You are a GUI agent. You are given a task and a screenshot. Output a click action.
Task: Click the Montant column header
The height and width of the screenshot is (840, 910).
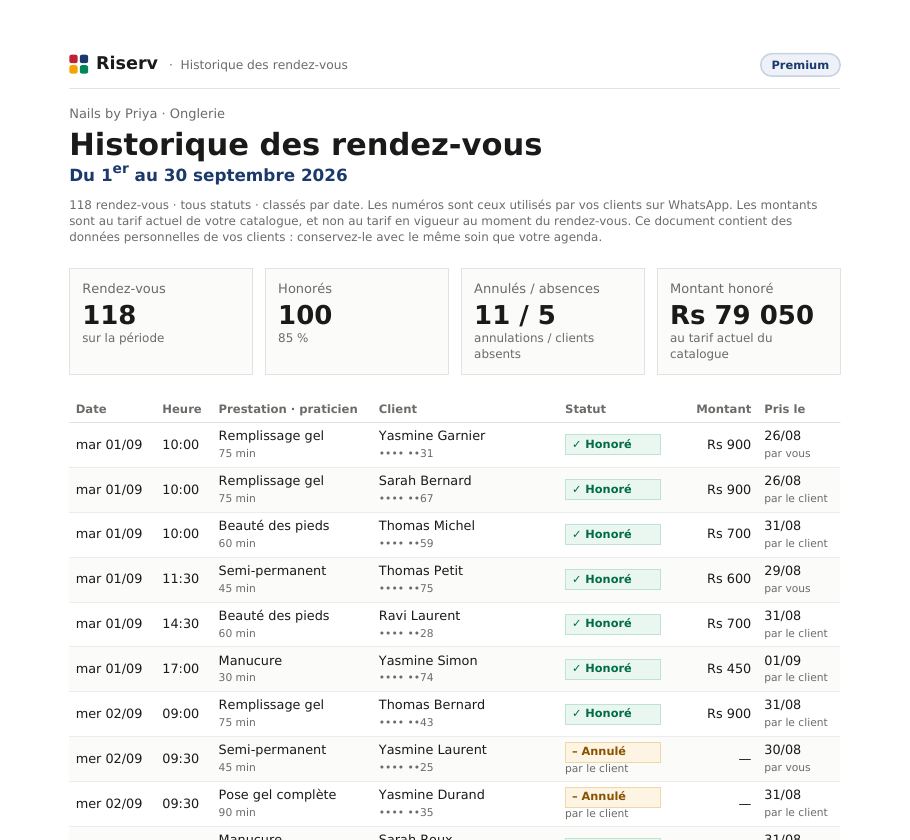click(723, 409)
